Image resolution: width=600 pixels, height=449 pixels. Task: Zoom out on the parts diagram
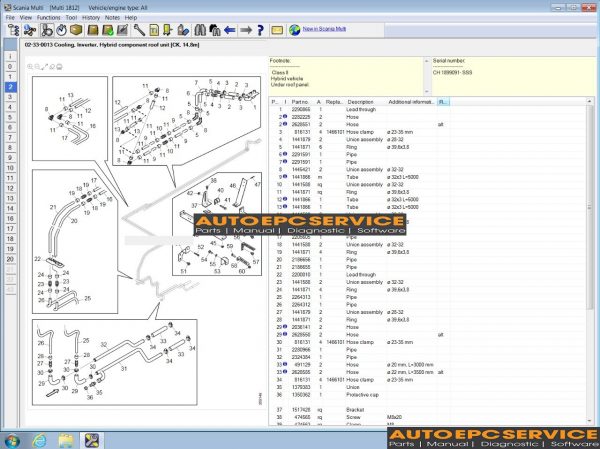37,67
